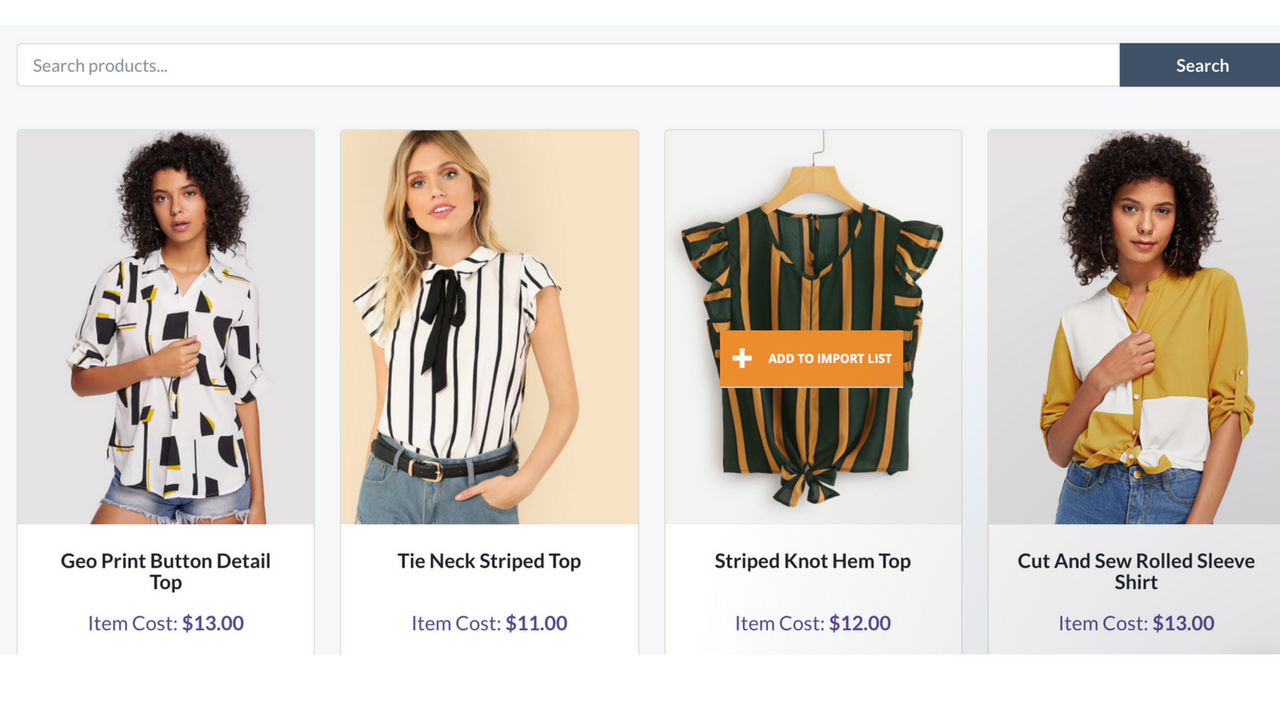Click the Search button

pyautogui.click(x=1202, y=64)
